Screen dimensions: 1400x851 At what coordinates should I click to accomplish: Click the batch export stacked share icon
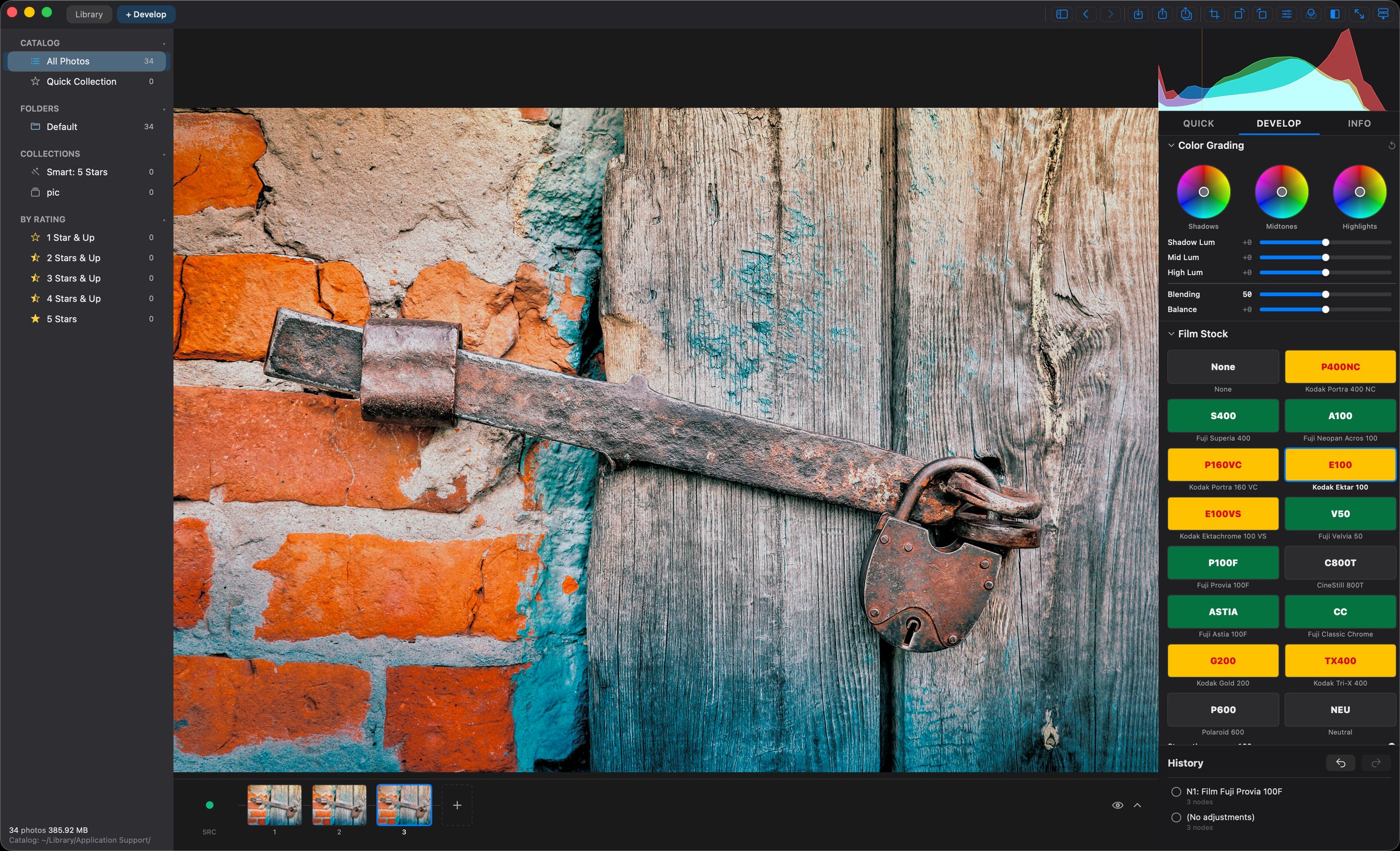1186,14
